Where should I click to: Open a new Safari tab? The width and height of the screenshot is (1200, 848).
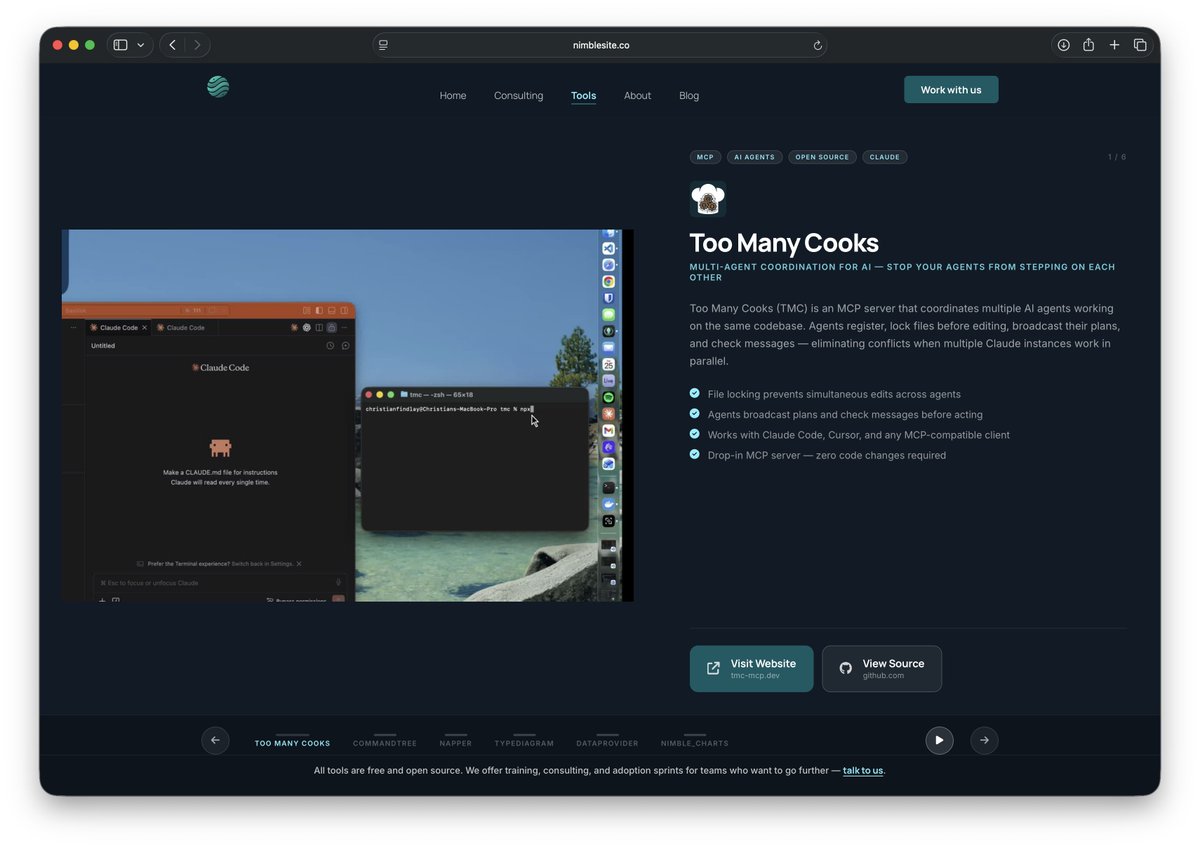point(1114,45)
